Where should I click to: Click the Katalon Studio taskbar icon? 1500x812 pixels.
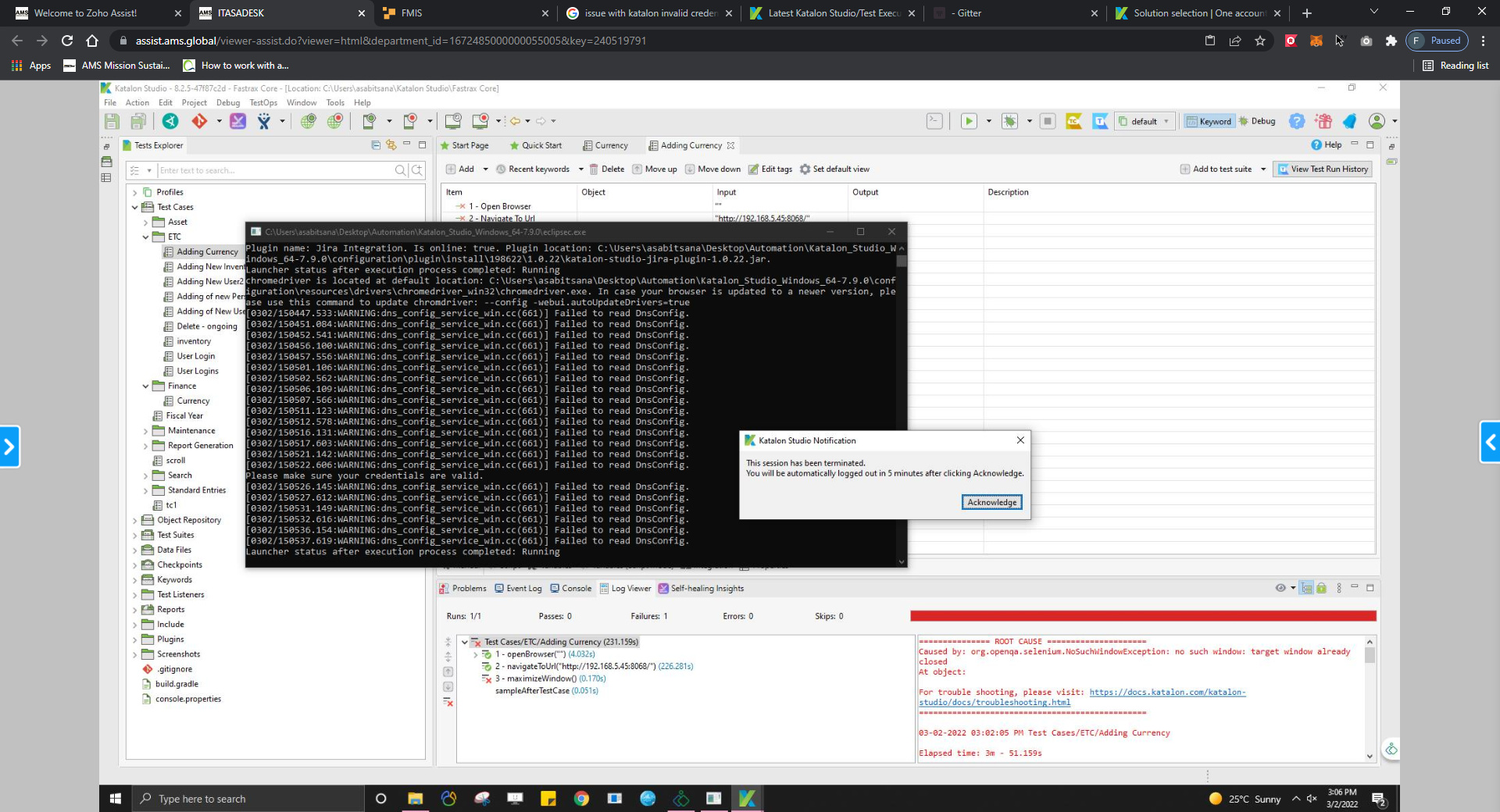click(747, 798)
